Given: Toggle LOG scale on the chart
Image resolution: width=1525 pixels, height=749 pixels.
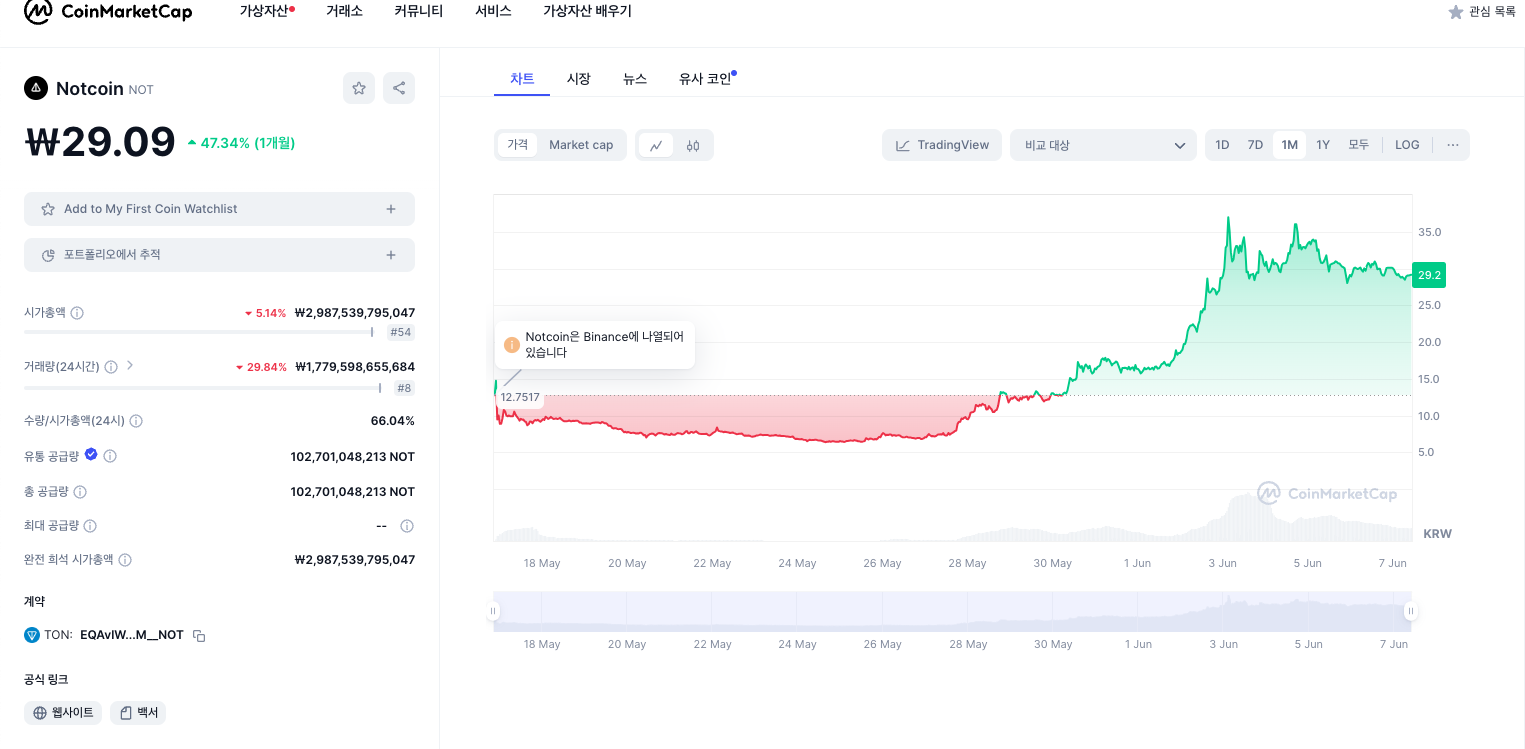Looking at the screenshot, I should (x=1407, y=145).
